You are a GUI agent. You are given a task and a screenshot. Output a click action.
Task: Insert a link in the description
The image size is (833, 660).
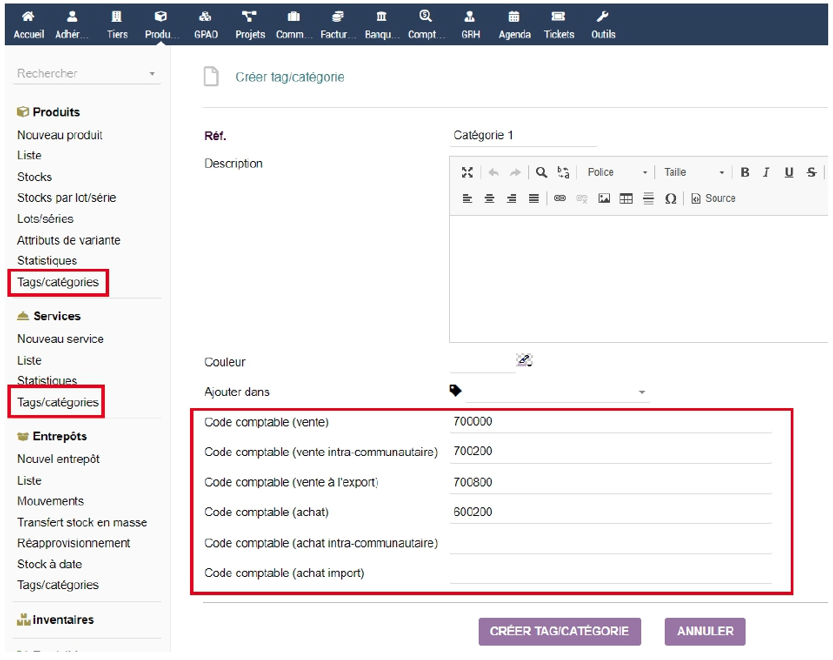(x=560, y=198)
